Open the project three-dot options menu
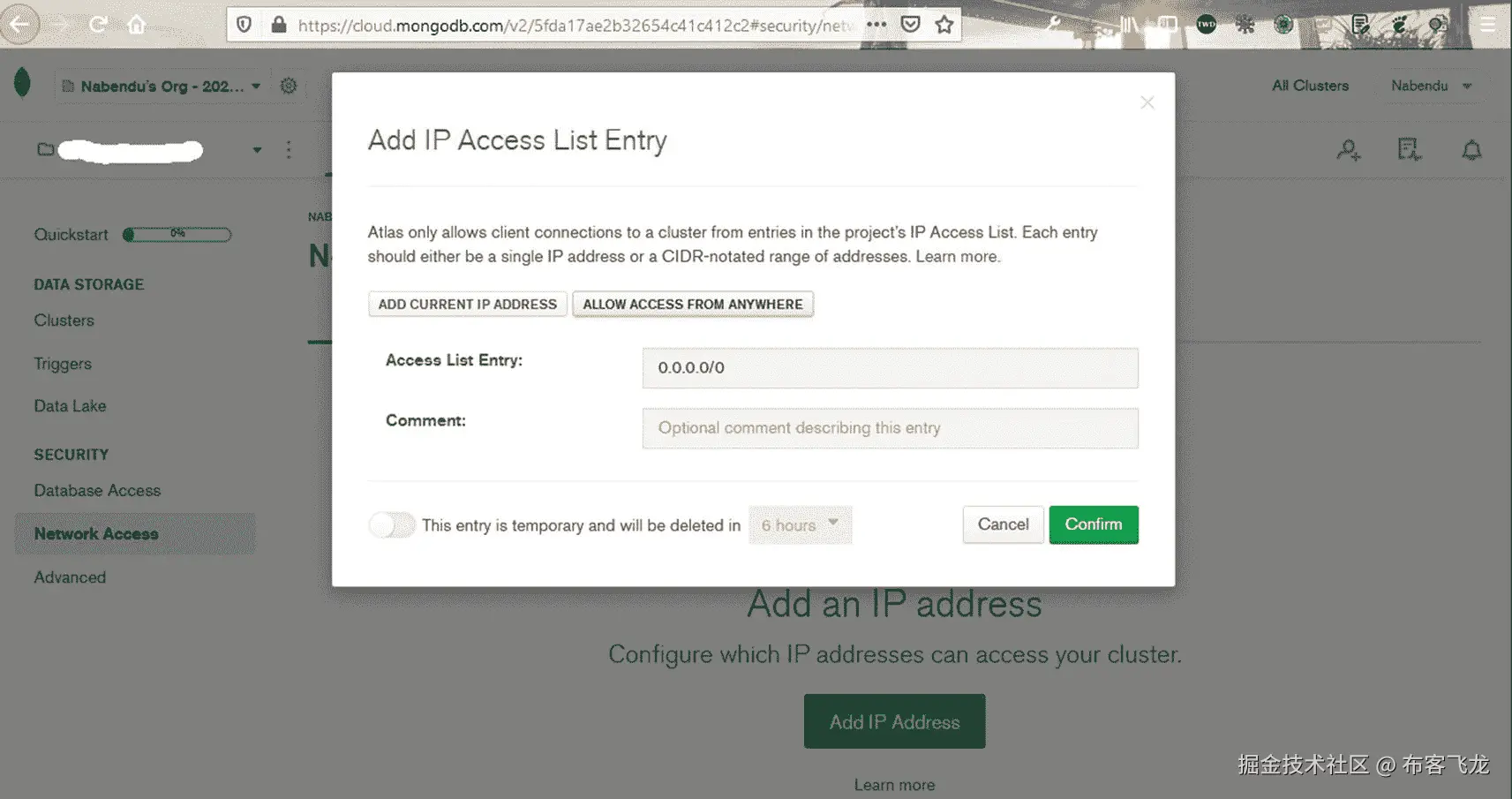The height and width of the screenshot is (799, 1512). pos(289,149)
